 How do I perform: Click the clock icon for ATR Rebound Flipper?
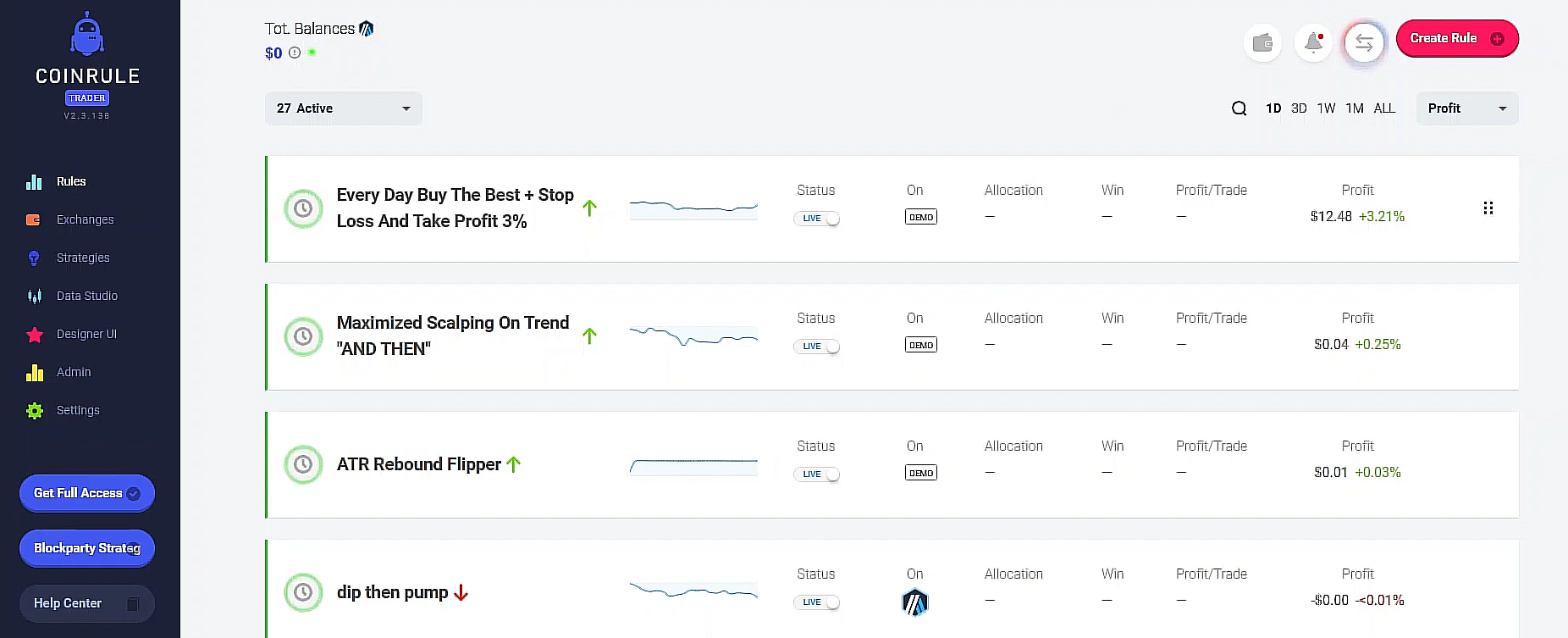[303, 464]
